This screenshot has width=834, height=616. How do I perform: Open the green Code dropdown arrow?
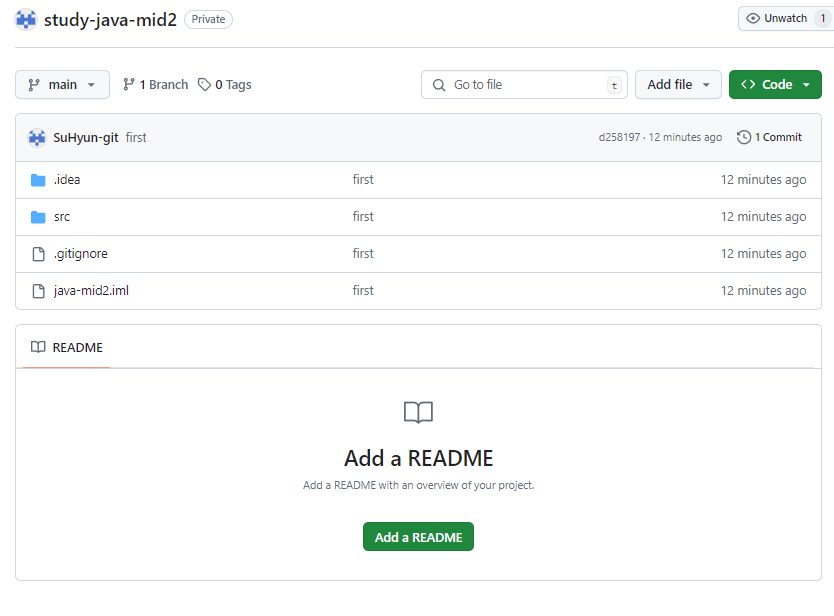(x=806, y=85)
